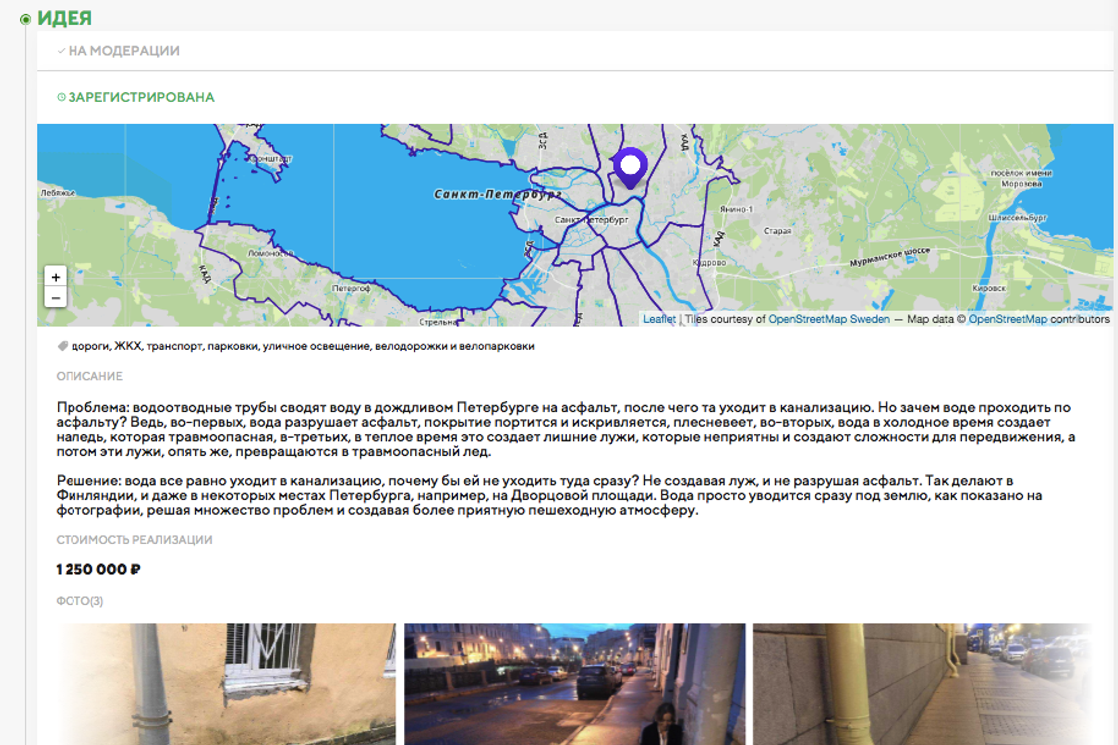Click the checkmark icon by НА МОДЕРАЦИИ
The height and width of the screenshot is (745, 1118).
click(x=61, y=51)
